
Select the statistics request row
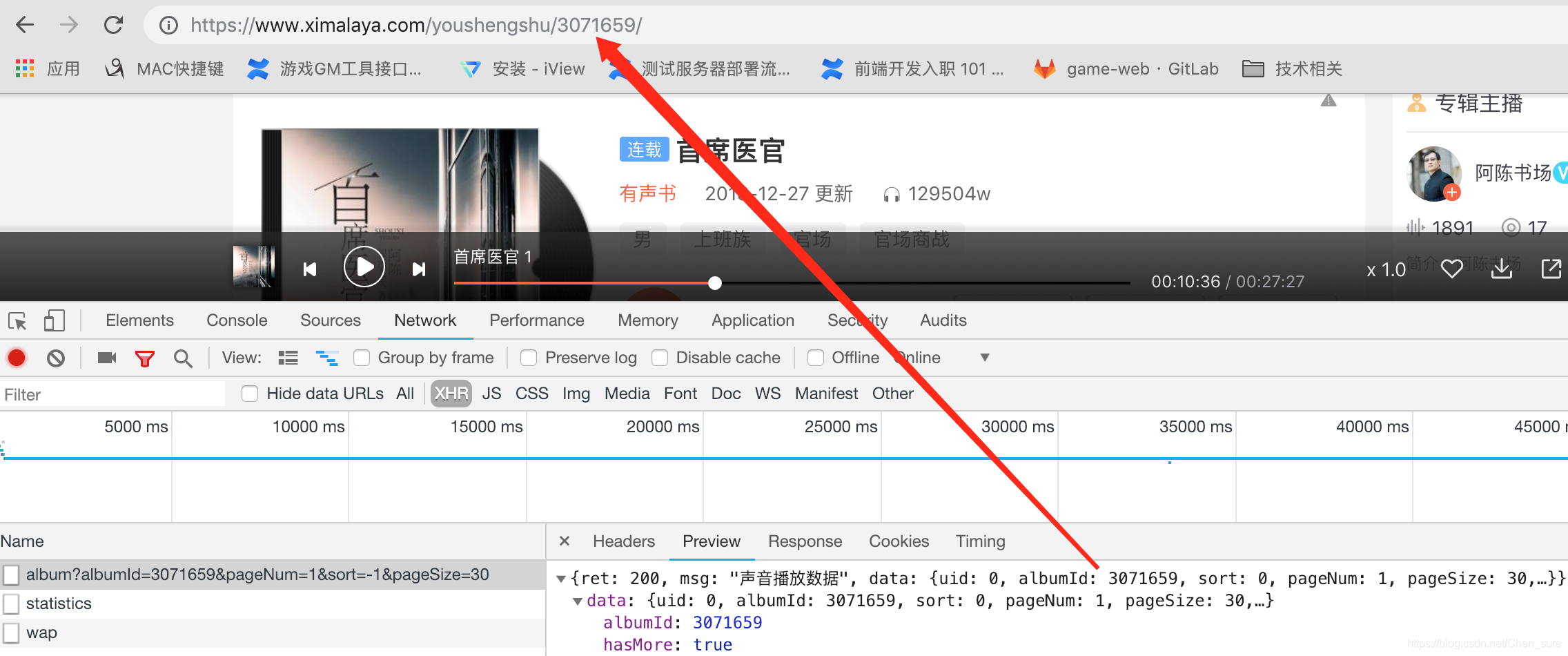[x=273, y=604]
